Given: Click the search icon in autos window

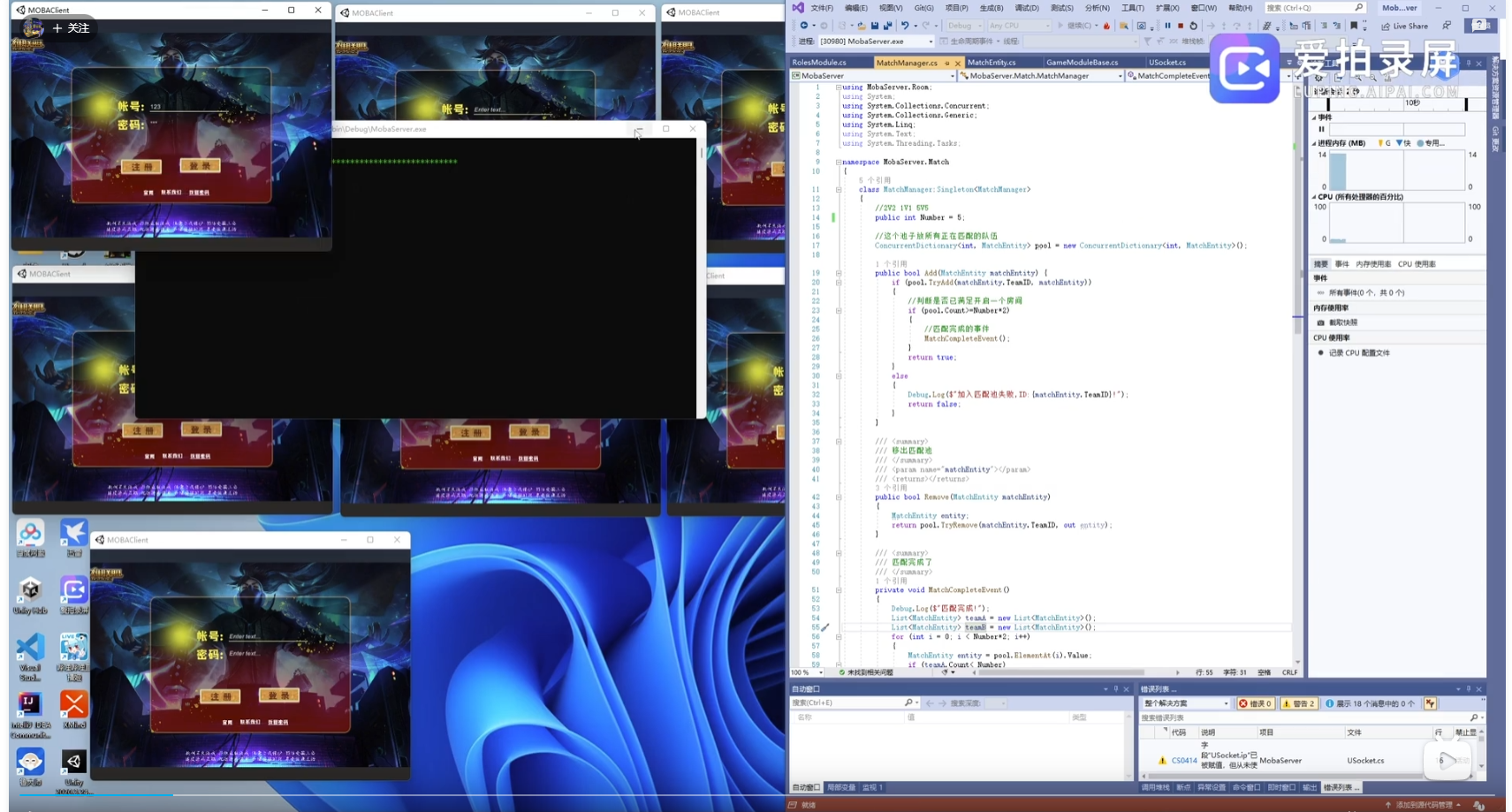Looking at the screenshot, I should (908, 702).
